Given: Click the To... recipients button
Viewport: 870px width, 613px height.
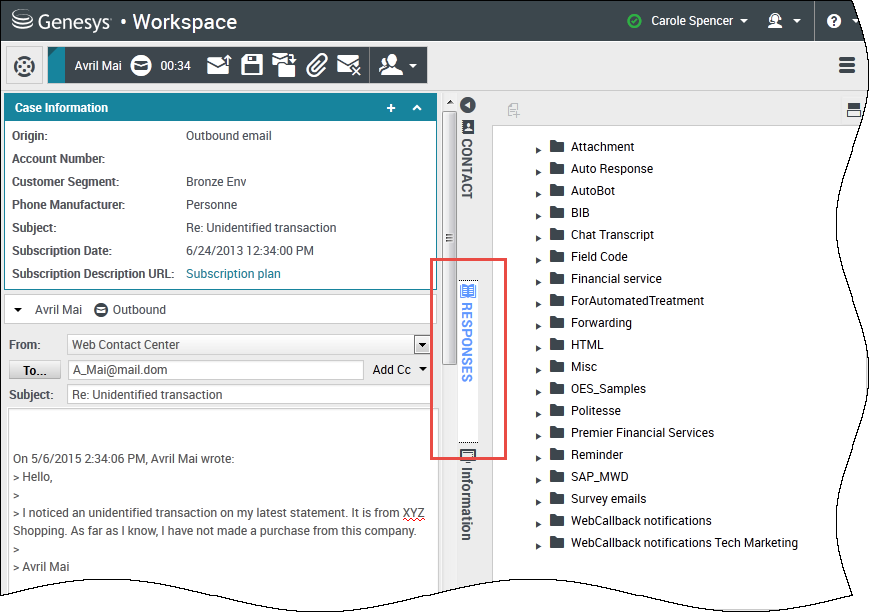Looking at the screenshot, I should click(34, 370).
